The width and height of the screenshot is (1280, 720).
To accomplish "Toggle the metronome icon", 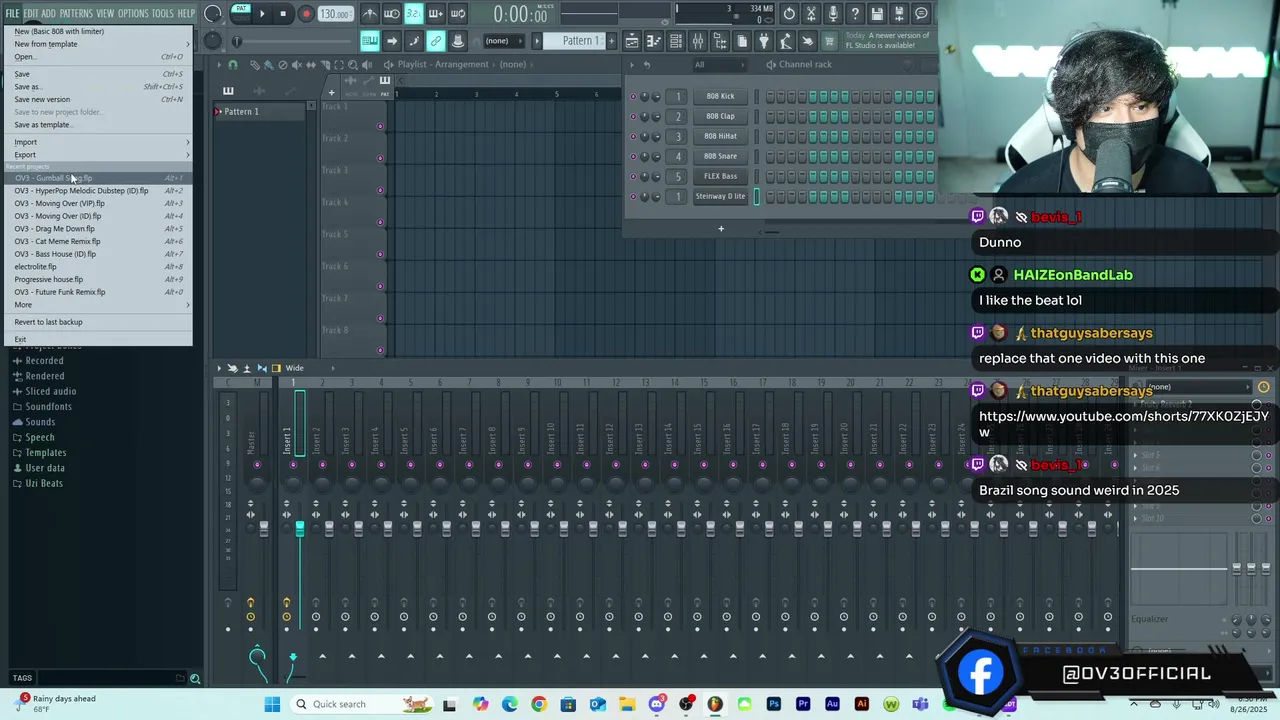I will pyautogui.click(x=370, y=14).
